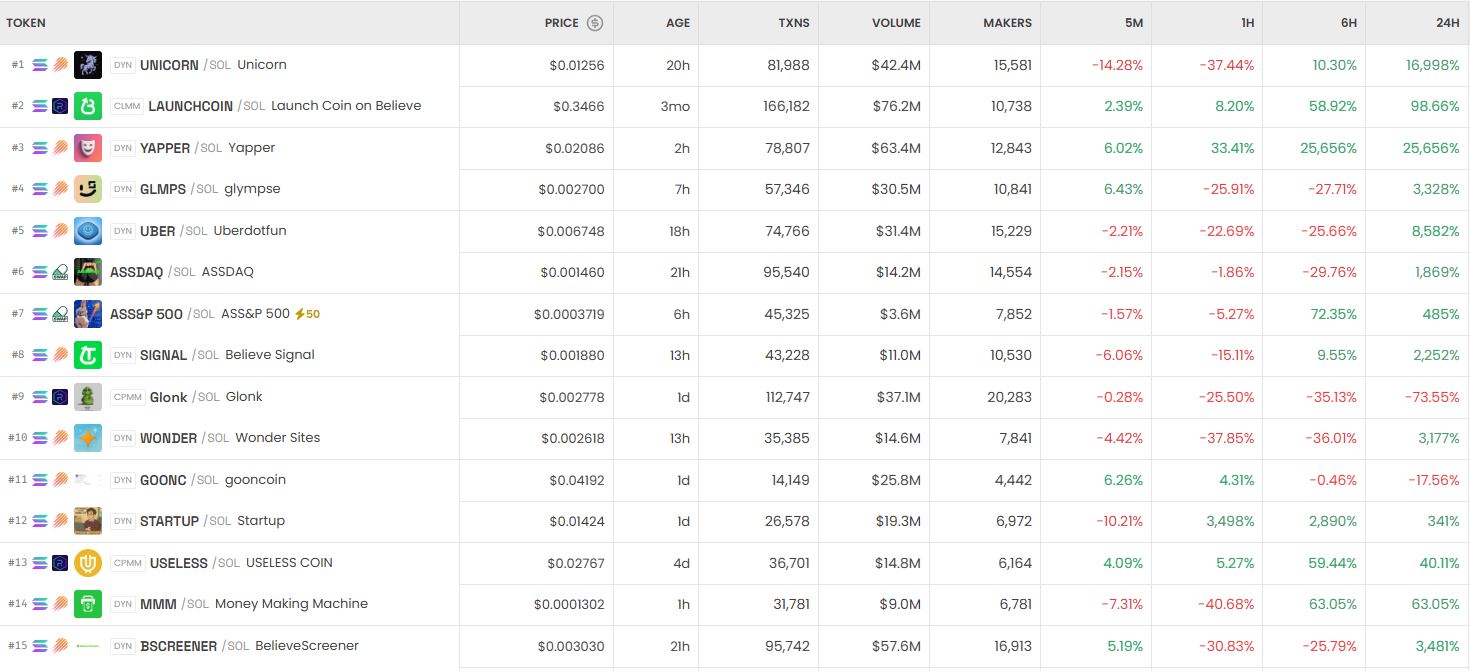
Task: Click the DYN badge in STARTUP row
Action: (x=122, y=521)
